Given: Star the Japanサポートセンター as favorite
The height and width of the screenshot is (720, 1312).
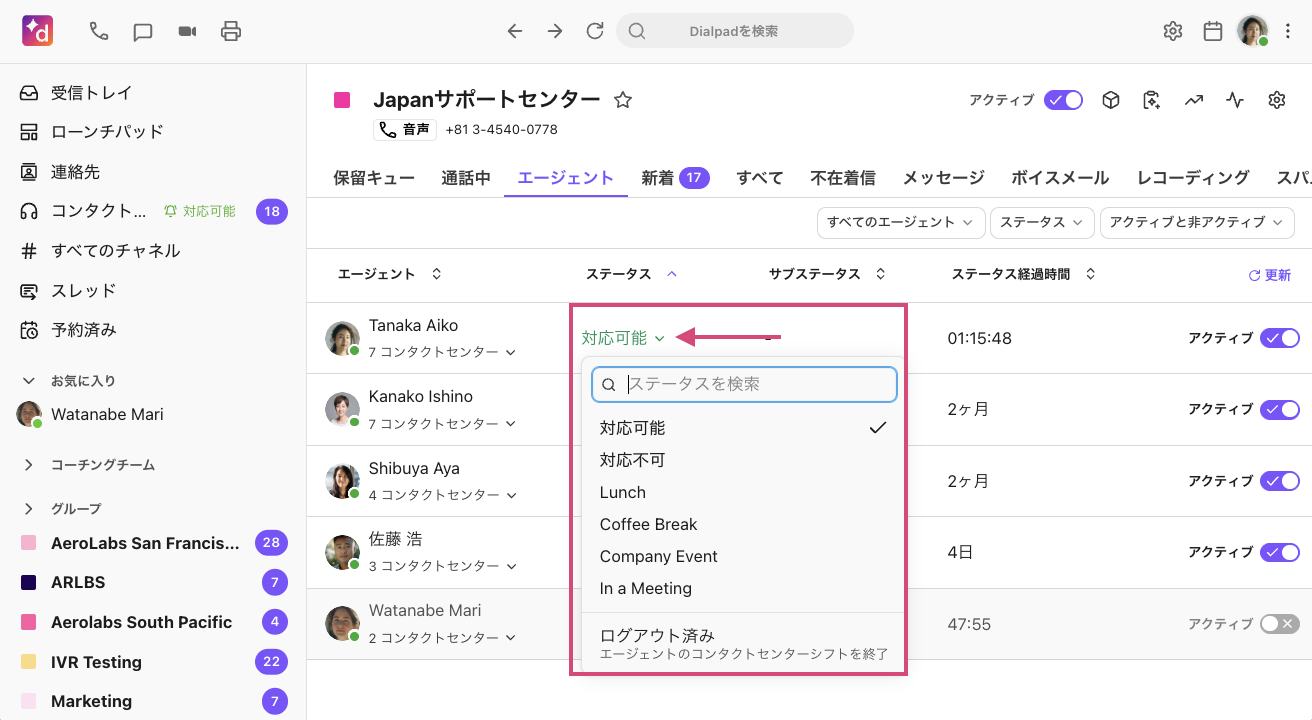Looking at the screenshot, I should pos(623,100).
